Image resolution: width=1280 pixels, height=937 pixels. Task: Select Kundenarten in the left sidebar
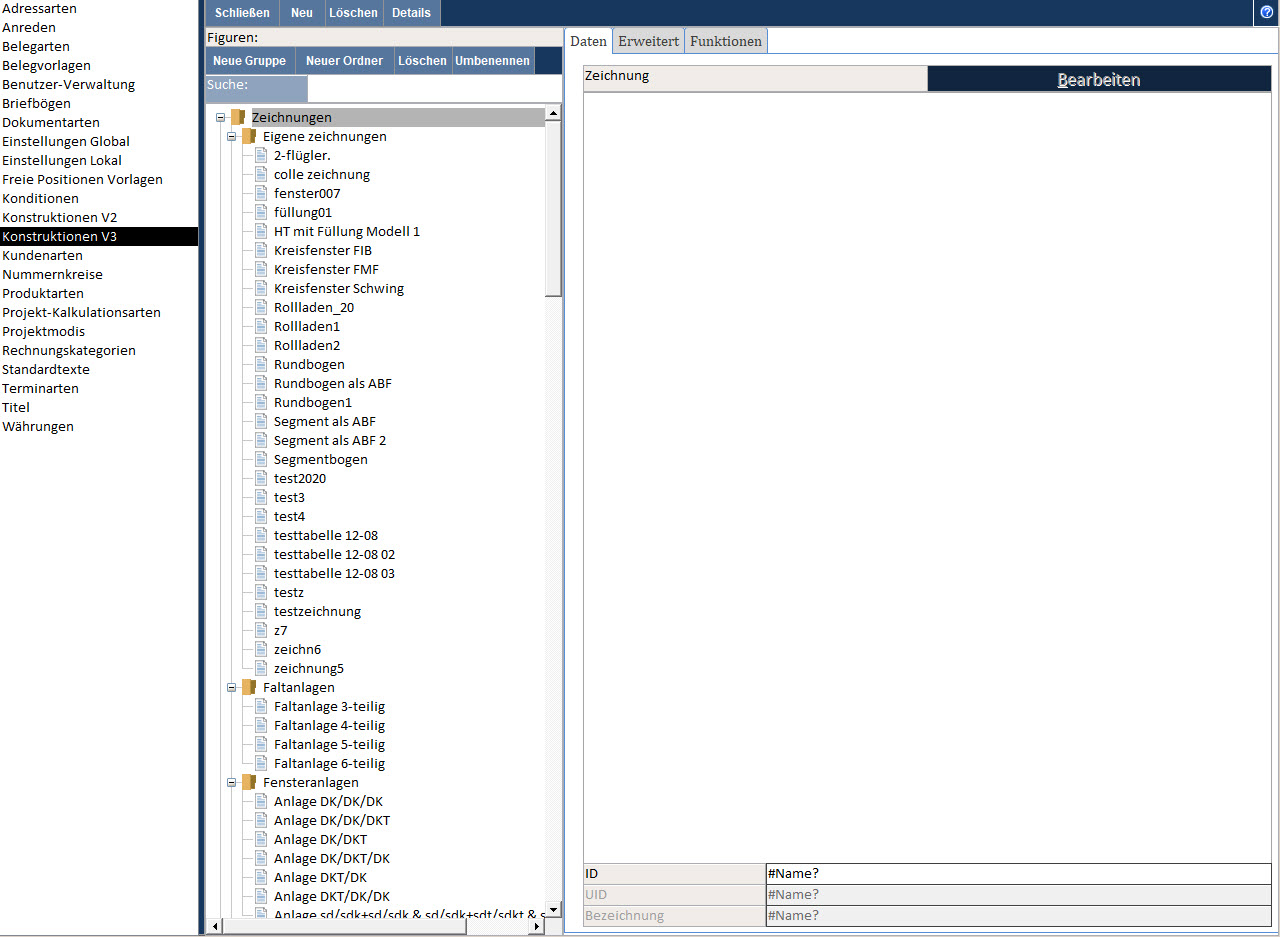click(42, 256)
